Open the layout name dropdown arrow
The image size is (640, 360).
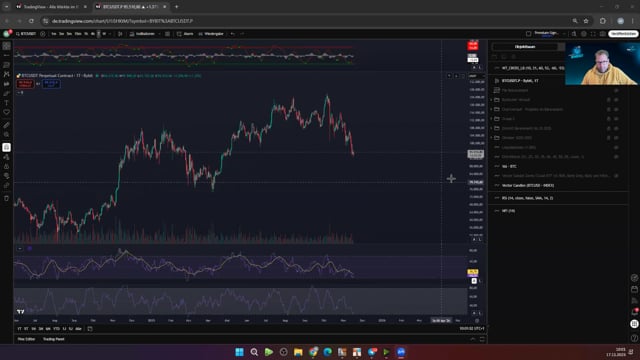564,34
